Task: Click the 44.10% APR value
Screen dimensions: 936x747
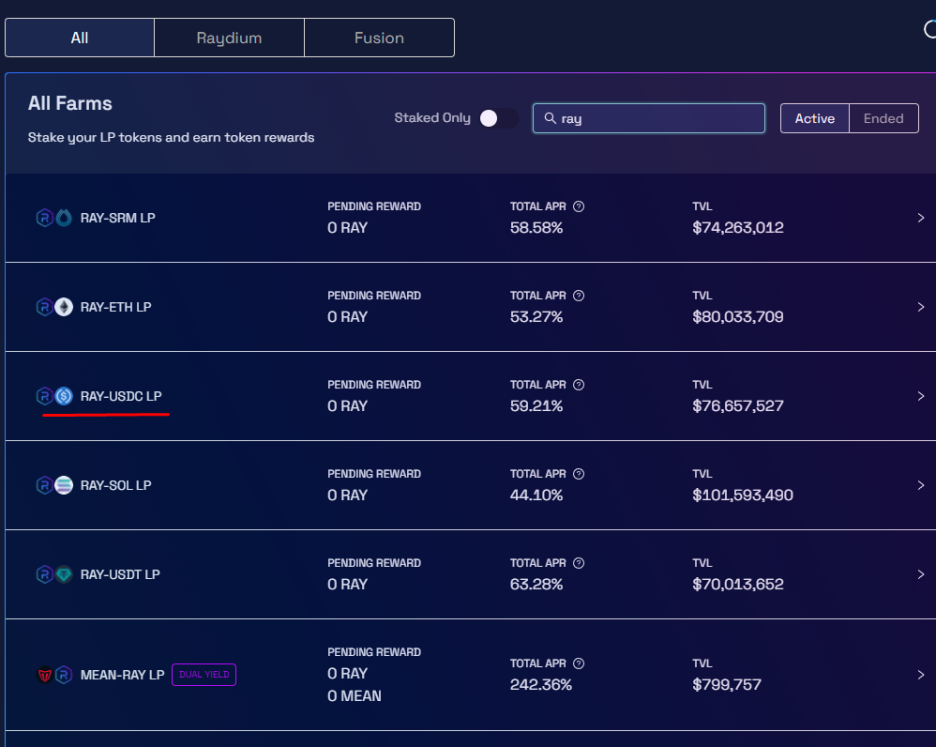Action: [536, 495]
